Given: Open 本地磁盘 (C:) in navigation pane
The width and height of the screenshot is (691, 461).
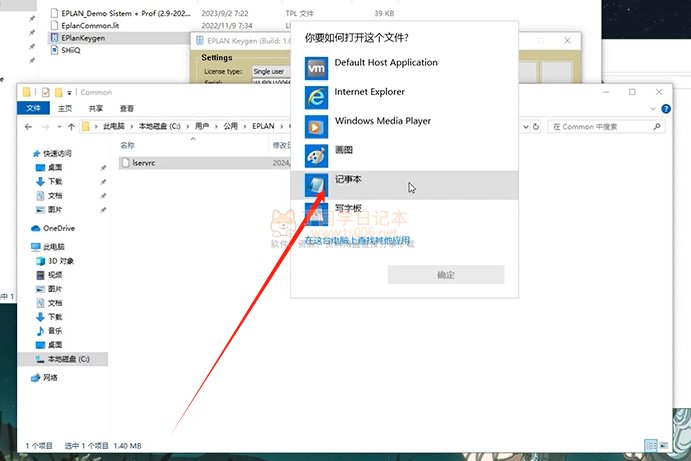Looking at the screenshot, I should point(69,358).
